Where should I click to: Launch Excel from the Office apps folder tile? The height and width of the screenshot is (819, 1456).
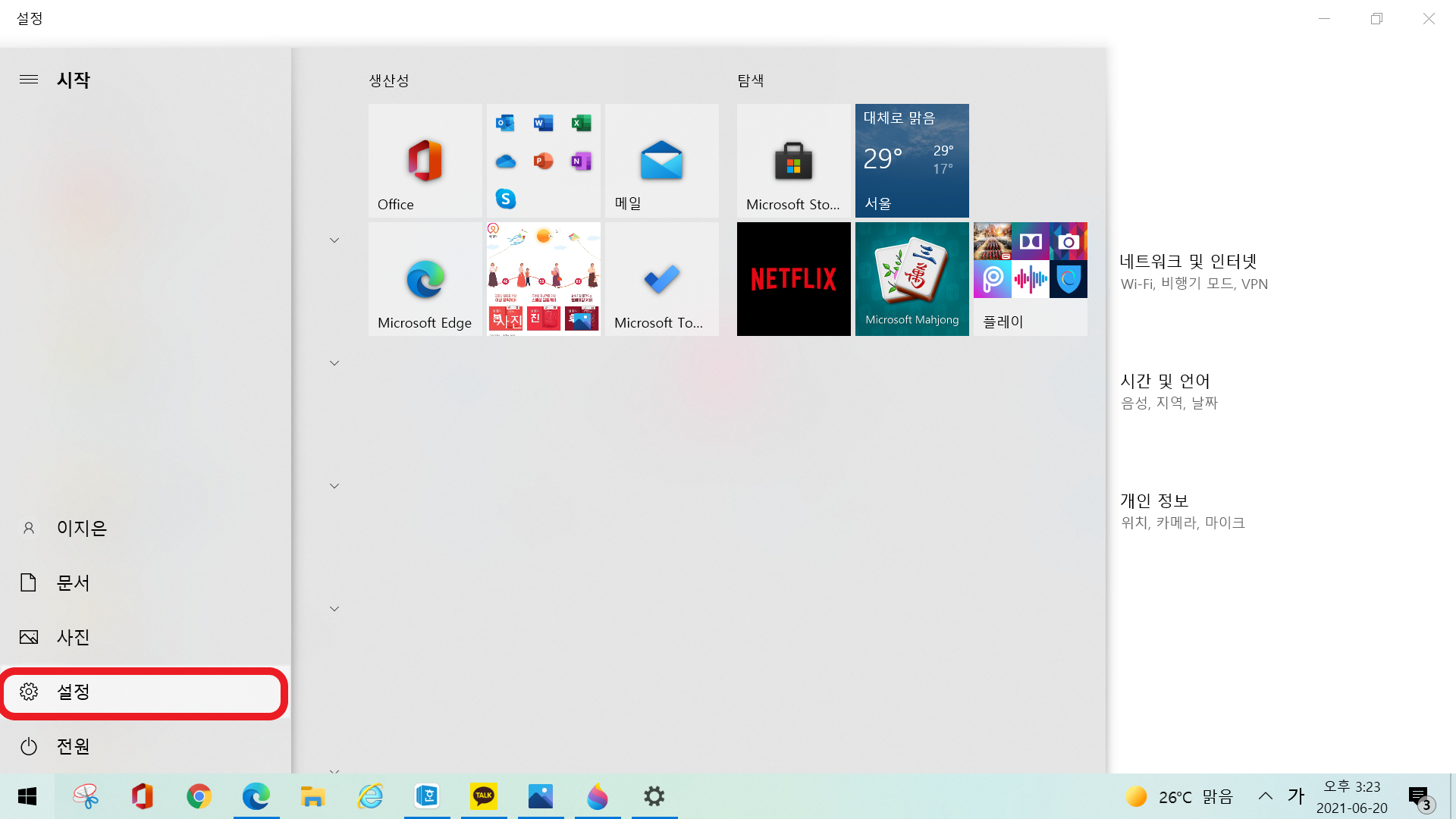[x=582, y=123]
